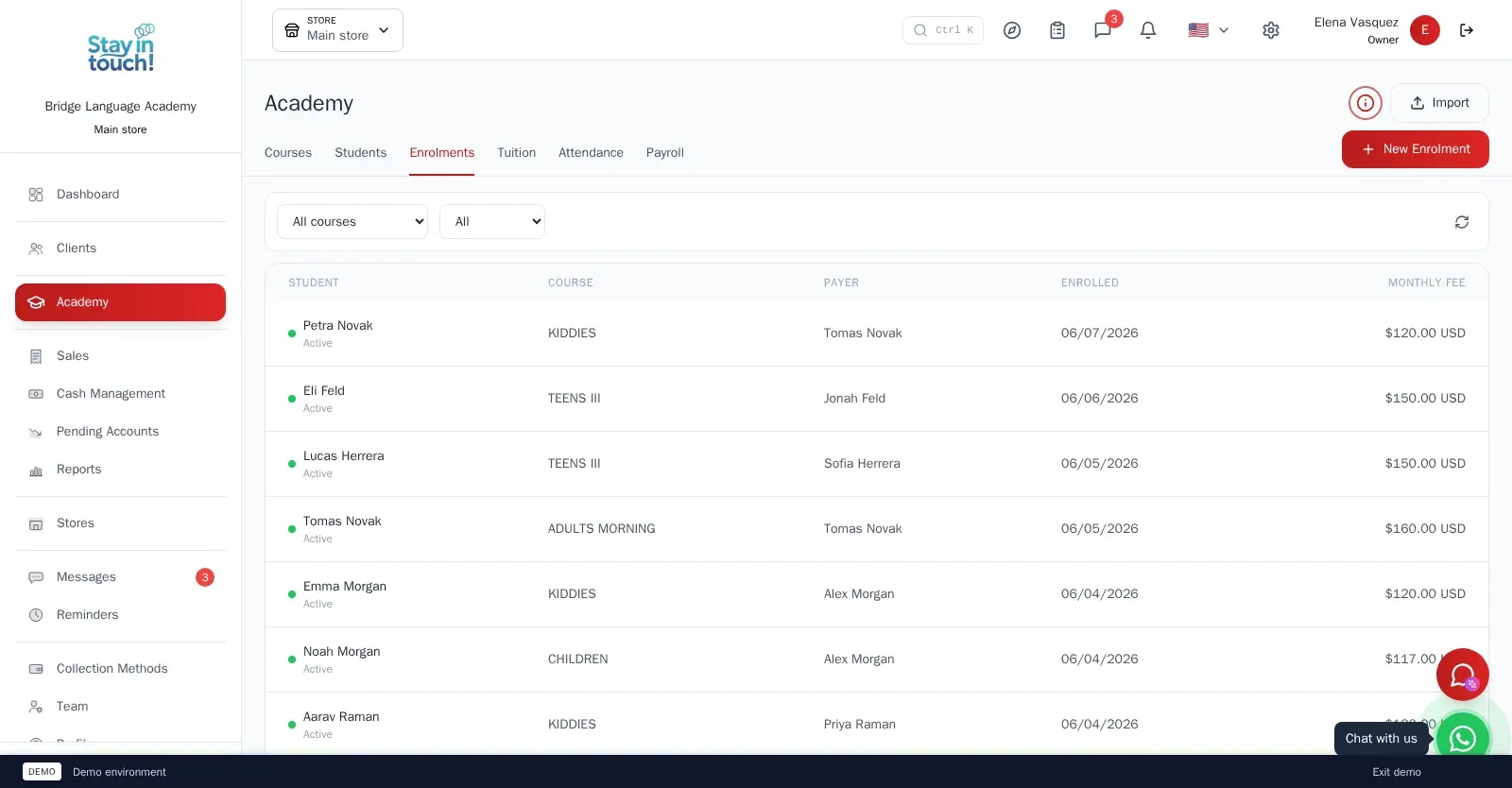Open Clients in sidebar
Viewport: 1512px width, 788px height.
coord(121,248)
